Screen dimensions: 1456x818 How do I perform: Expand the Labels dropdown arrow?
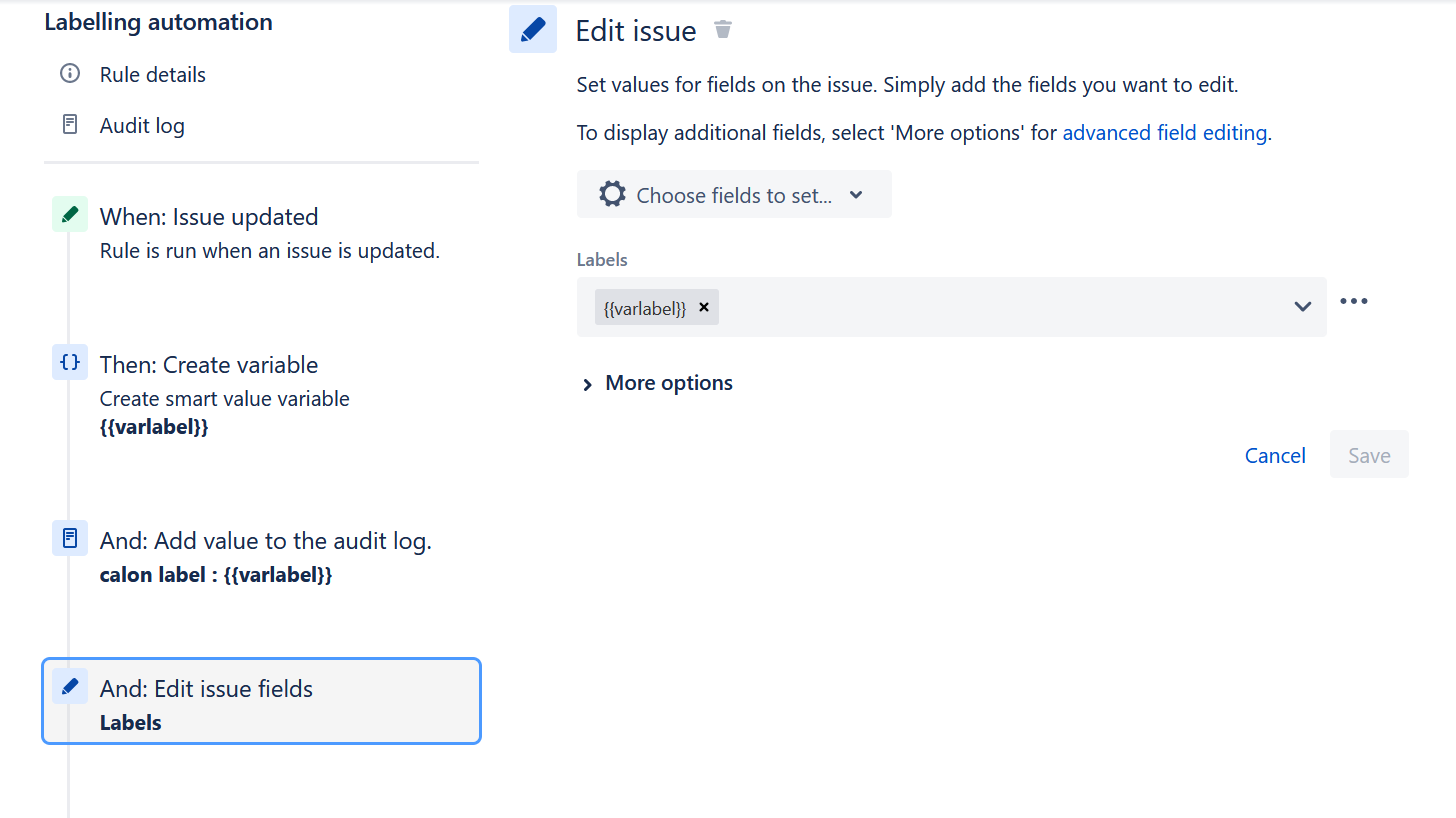pyautogui.click(x=1302, y=307)
